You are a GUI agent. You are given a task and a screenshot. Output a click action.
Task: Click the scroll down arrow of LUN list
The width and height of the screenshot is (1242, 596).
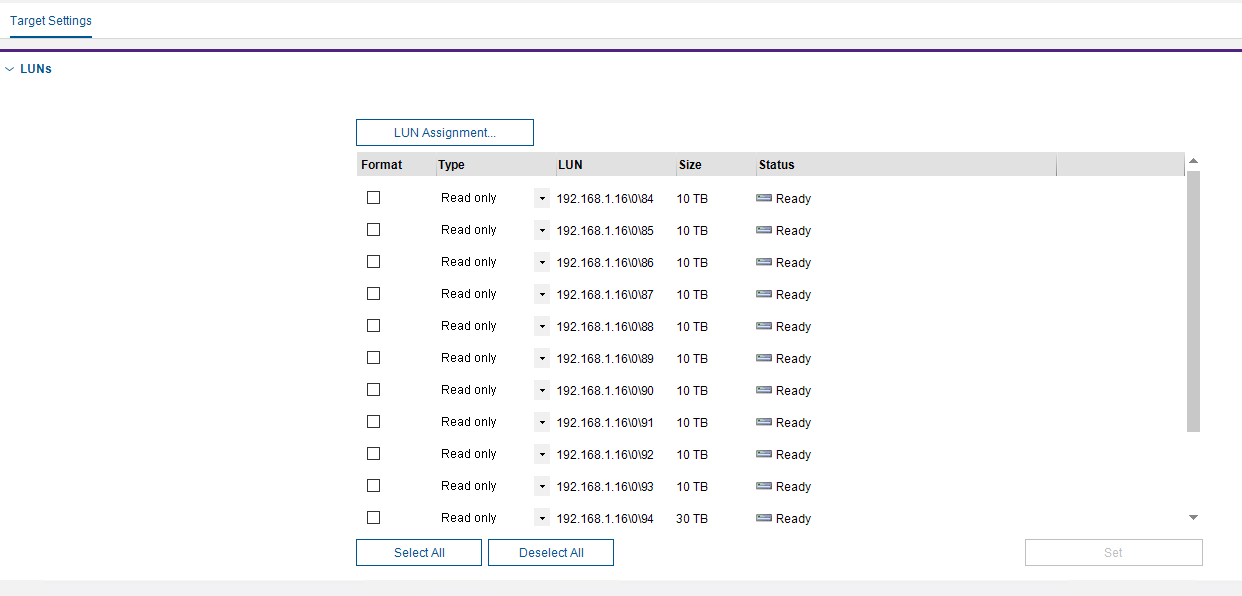pyautogui.click(x=1193, y=517)
